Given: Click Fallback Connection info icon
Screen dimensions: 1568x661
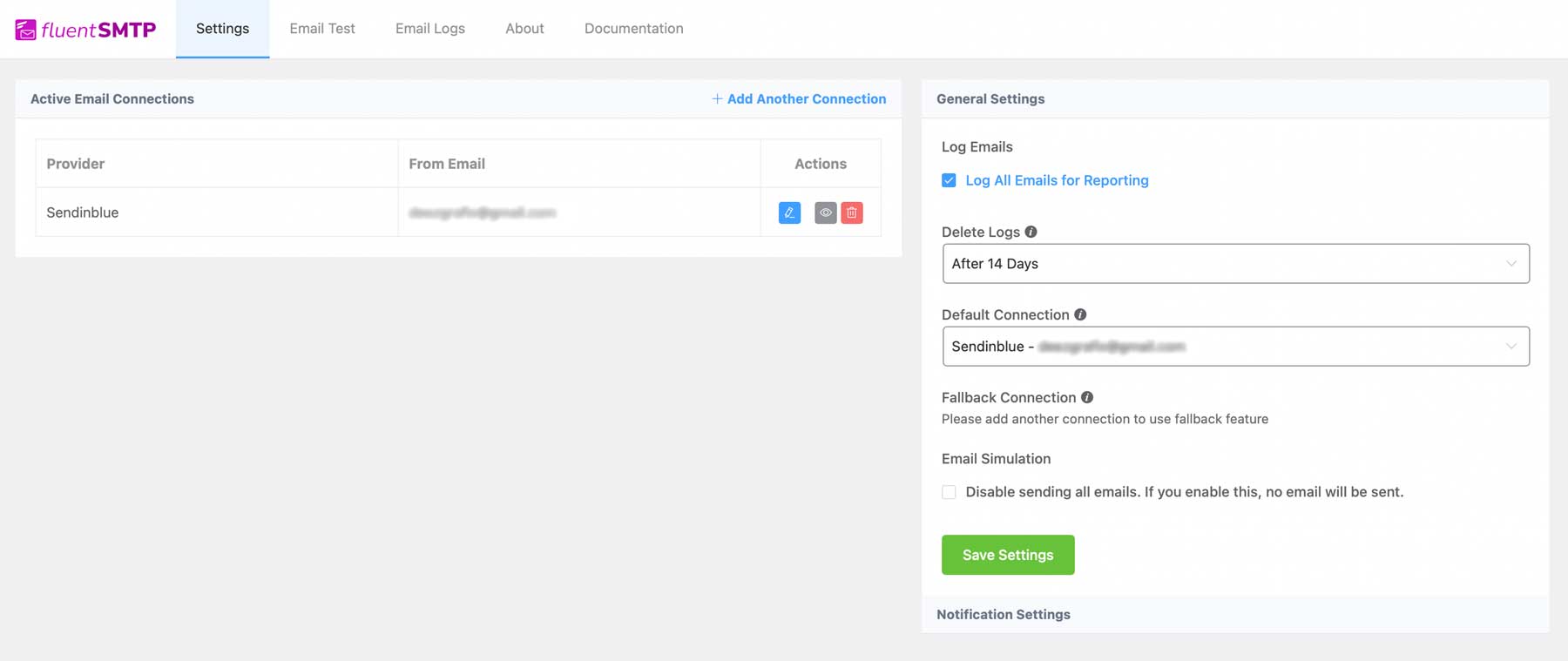Looking at the screenshot, I should 1087,397.
